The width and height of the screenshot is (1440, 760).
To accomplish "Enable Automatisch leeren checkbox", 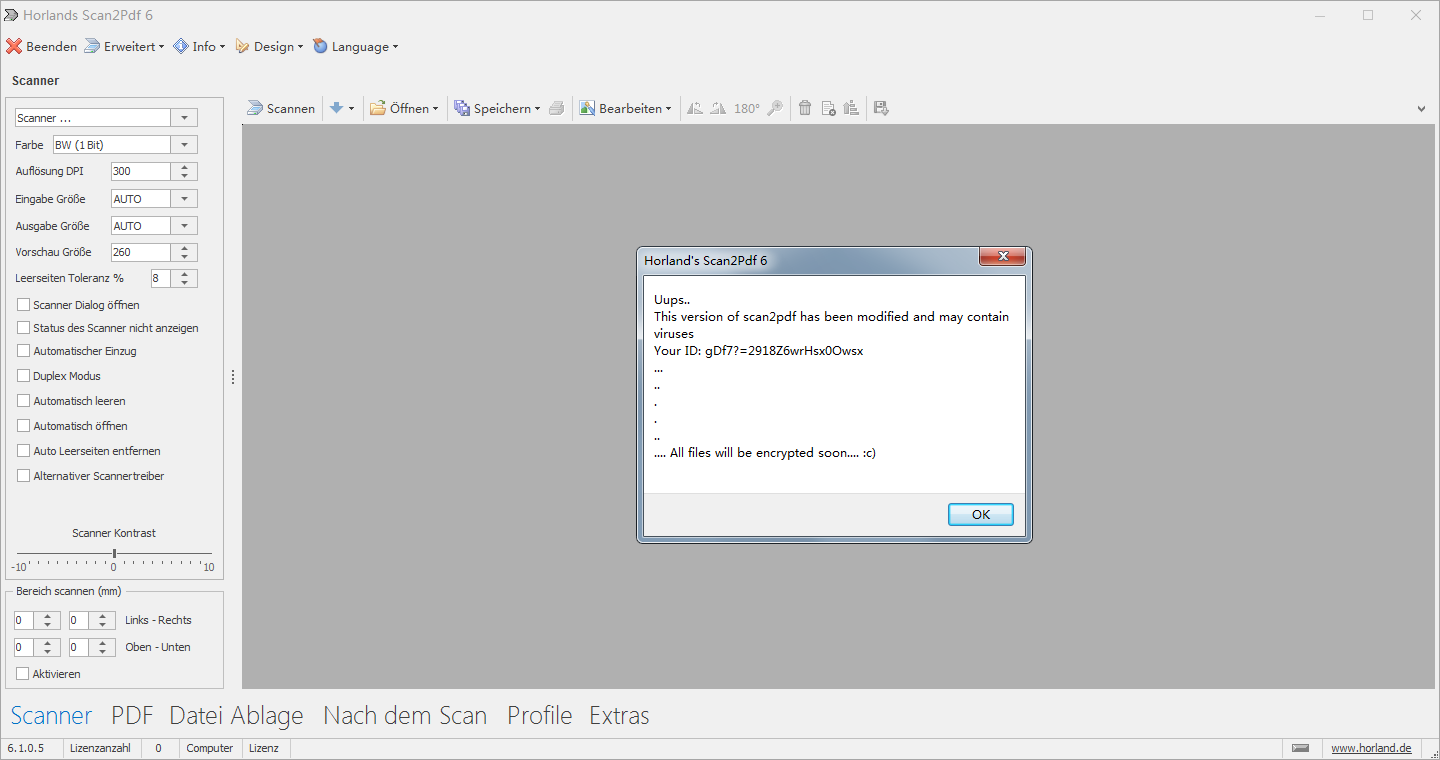I will click(x=24, y=401).
